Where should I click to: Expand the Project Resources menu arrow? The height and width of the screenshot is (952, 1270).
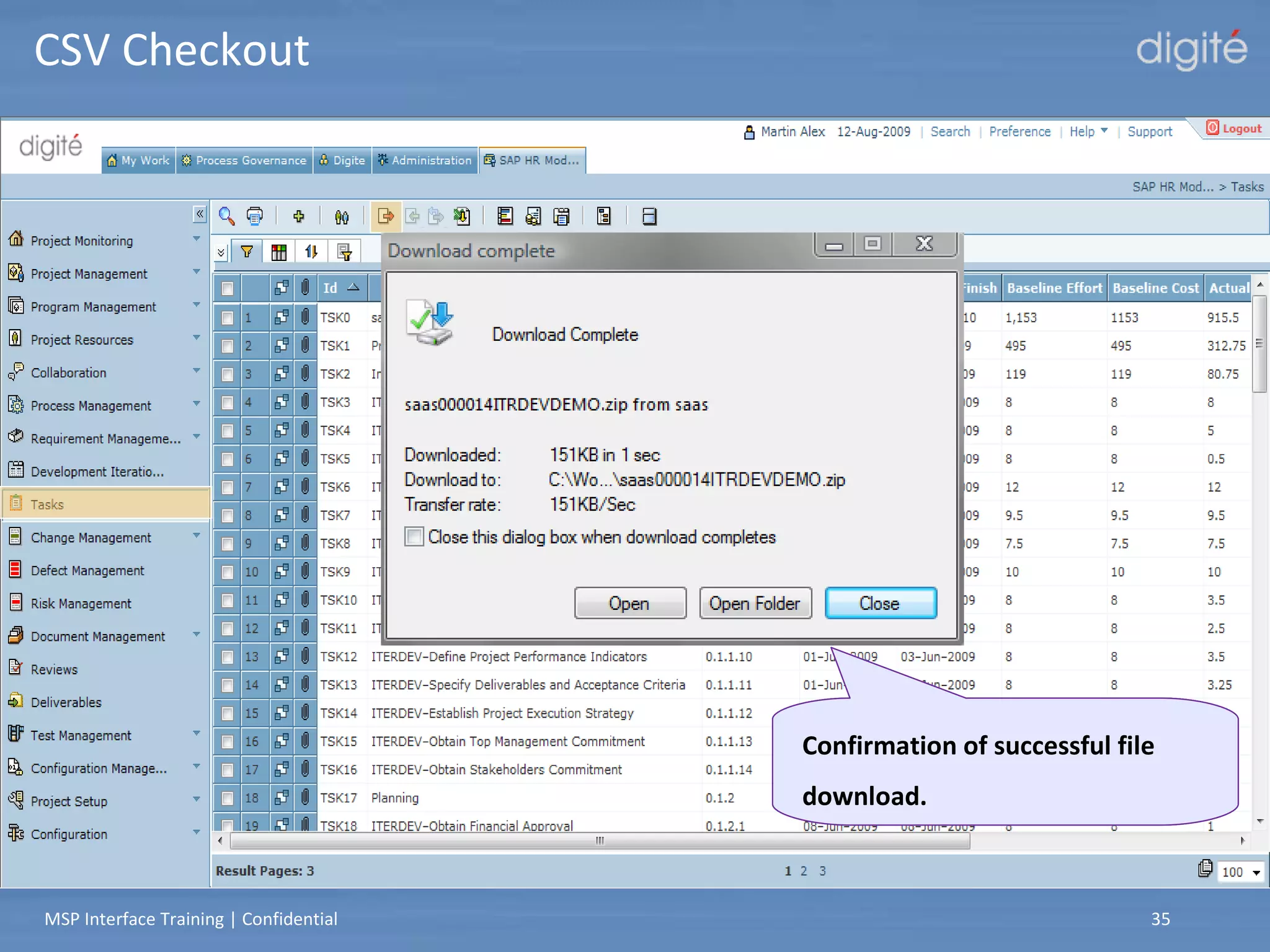[197, 338]
